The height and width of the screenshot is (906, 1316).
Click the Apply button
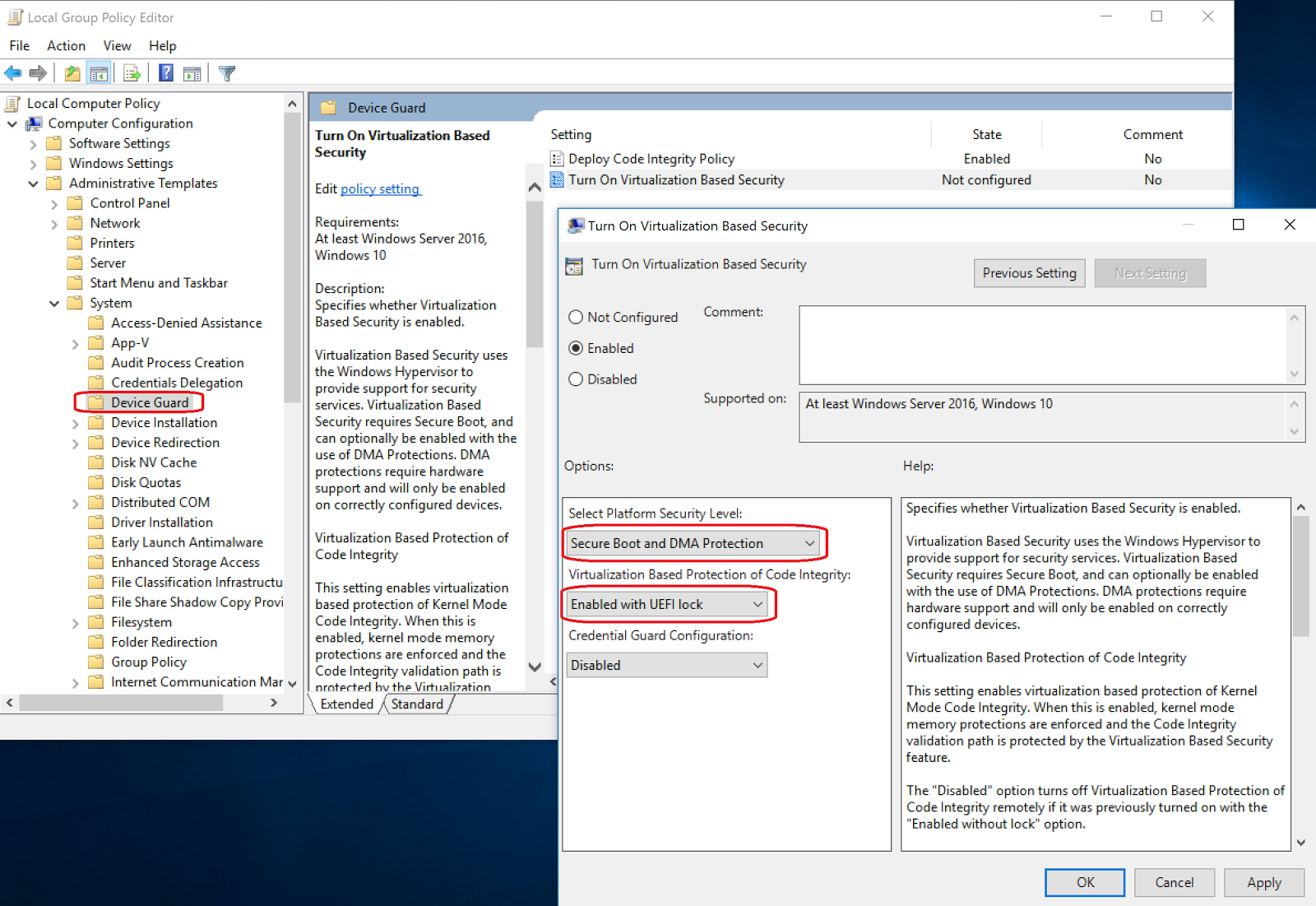point(1263,882)
